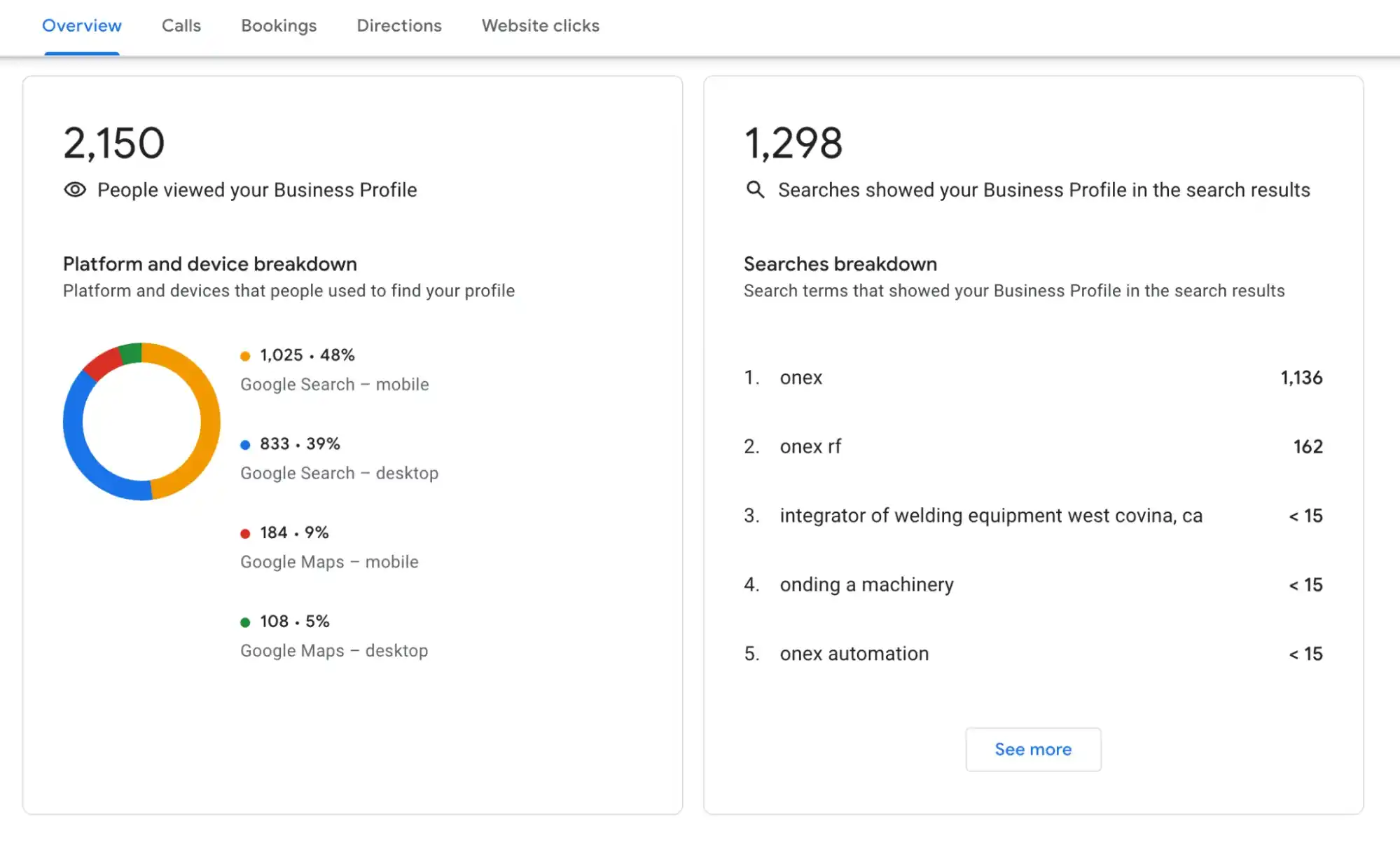Image resolution: width=1400 pixels, height=845 pixels.
Task: Click the 'Google Maps – desktop' label
Action: click(334, 651)
